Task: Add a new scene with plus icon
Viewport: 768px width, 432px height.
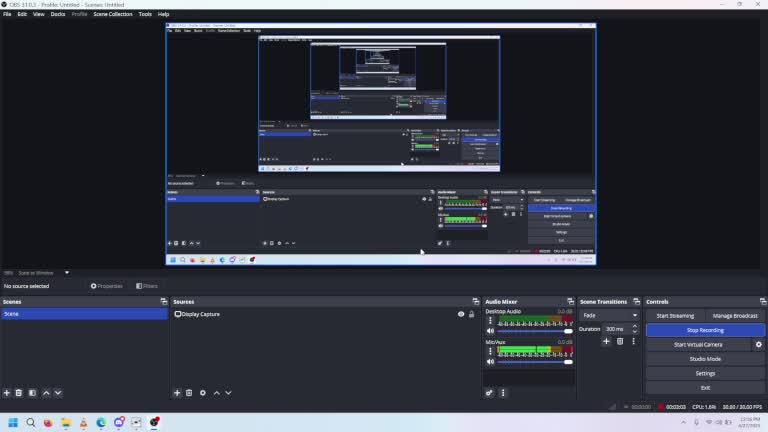Action: 7,393
